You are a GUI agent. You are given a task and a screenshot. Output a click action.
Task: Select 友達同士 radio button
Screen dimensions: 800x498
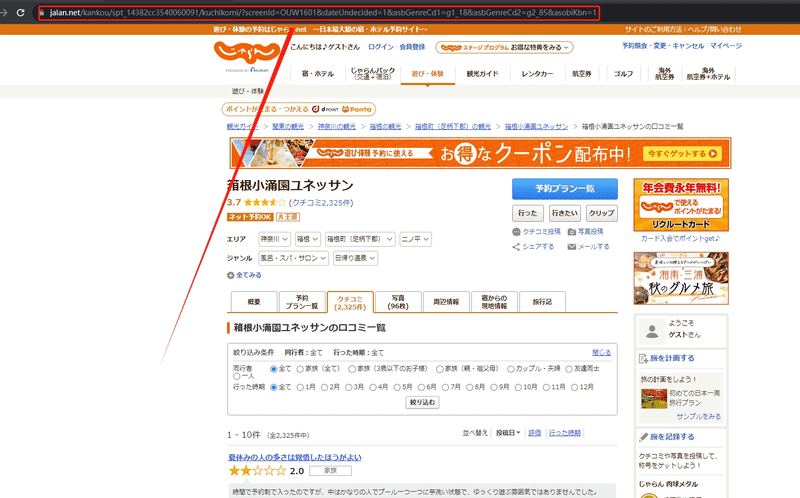point(569,369)
